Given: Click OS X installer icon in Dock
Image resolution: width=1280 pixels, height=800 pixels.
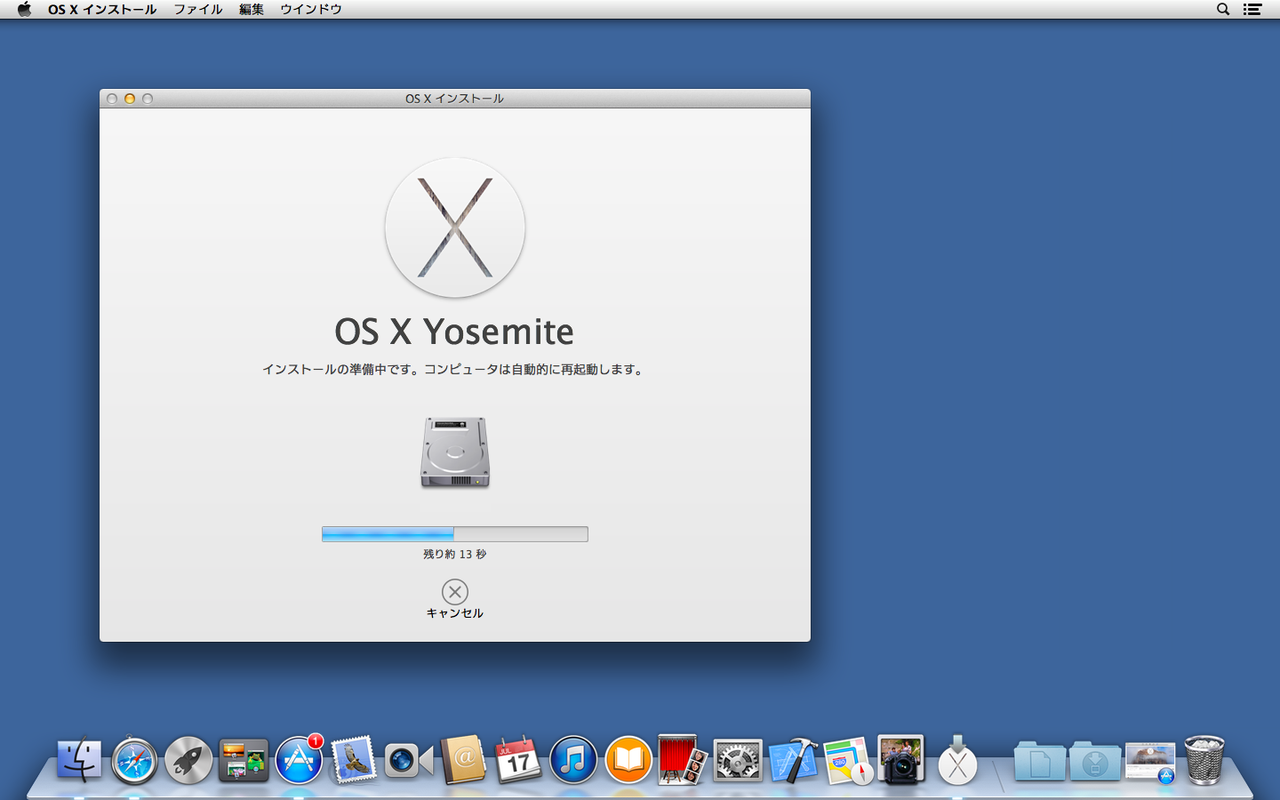Looking at the screenshot, I should point(957,760).
